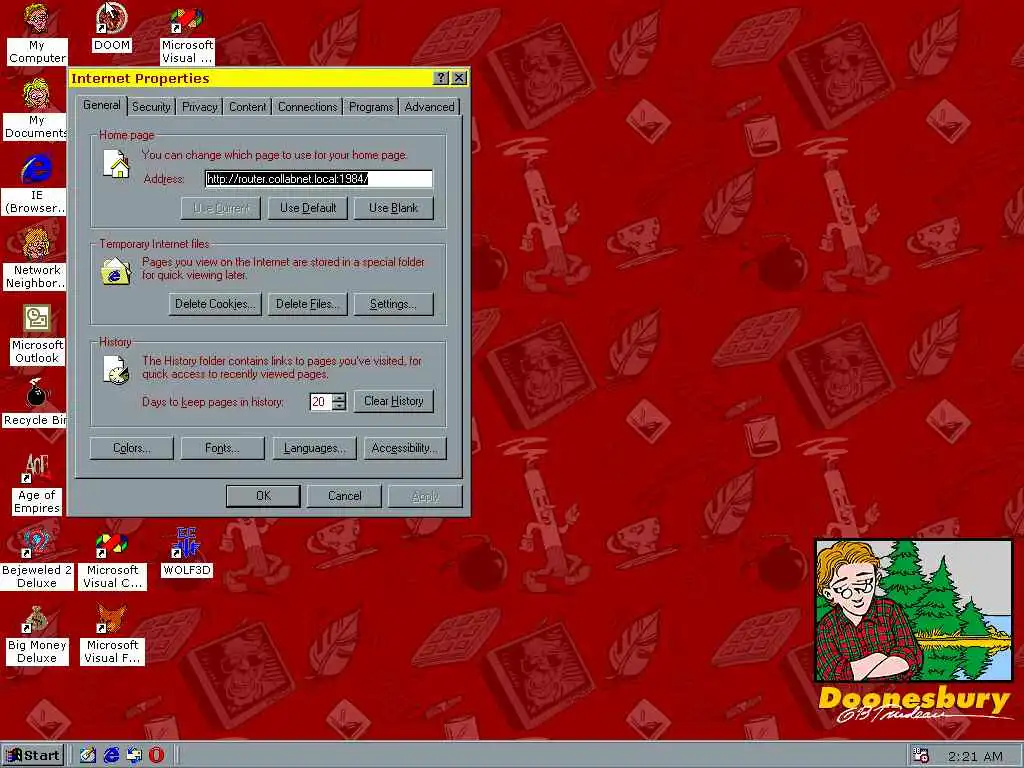Confirm with the OK button
The width and height of the screenshot is (1024, 768).
(263, 496)
